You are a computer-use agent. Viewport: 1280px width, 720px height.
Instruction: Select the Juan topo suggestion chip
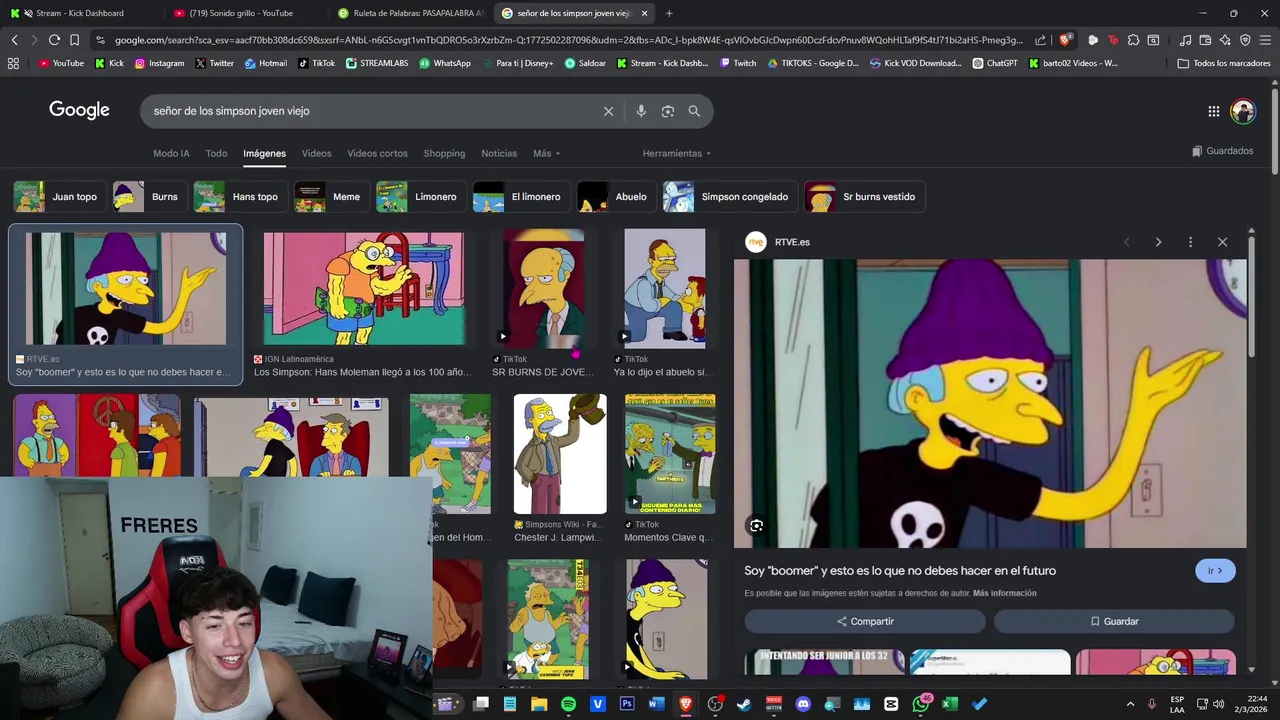(x=60, y=197)
